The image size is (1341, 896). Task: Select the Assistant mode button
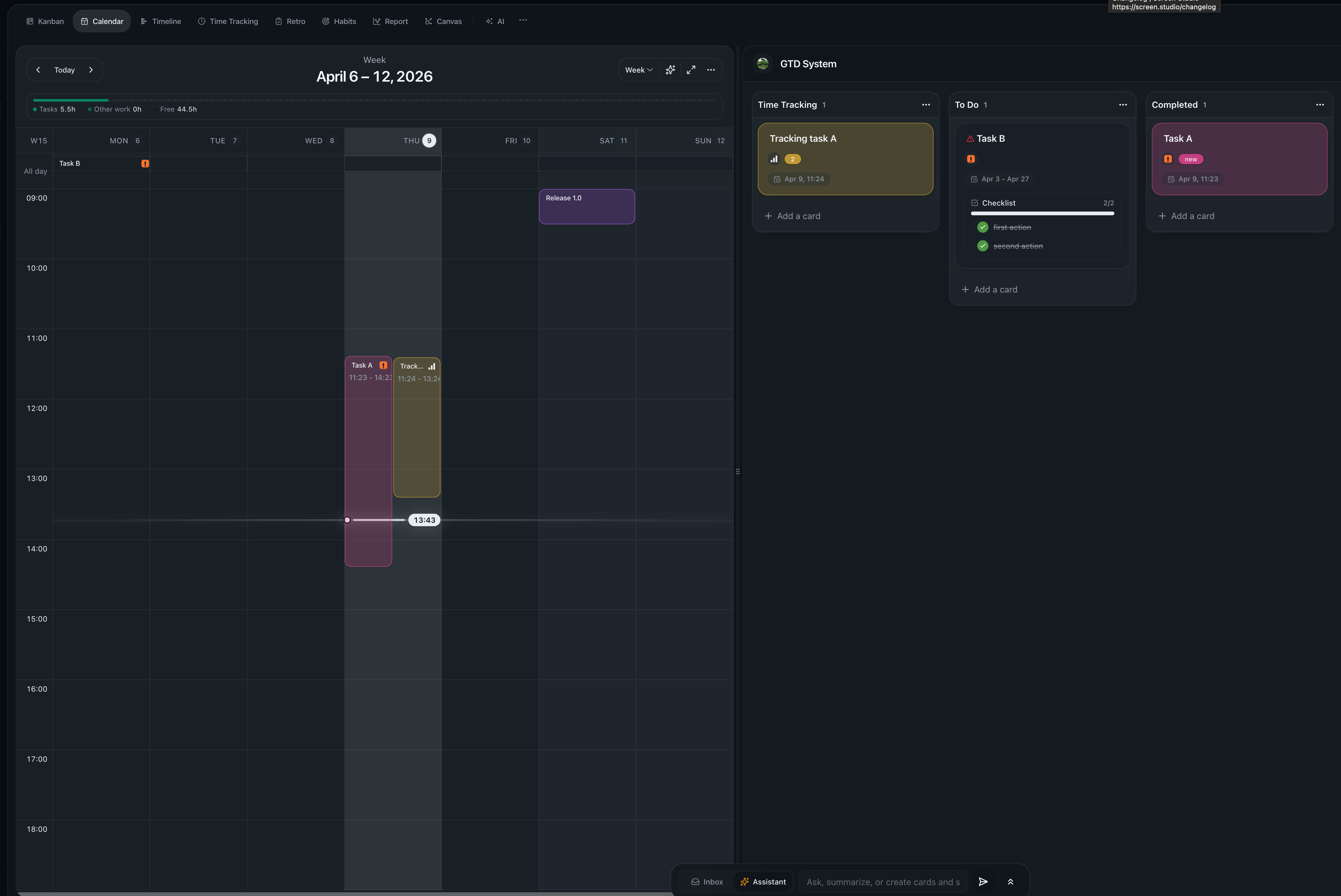(x=763, y=882)
